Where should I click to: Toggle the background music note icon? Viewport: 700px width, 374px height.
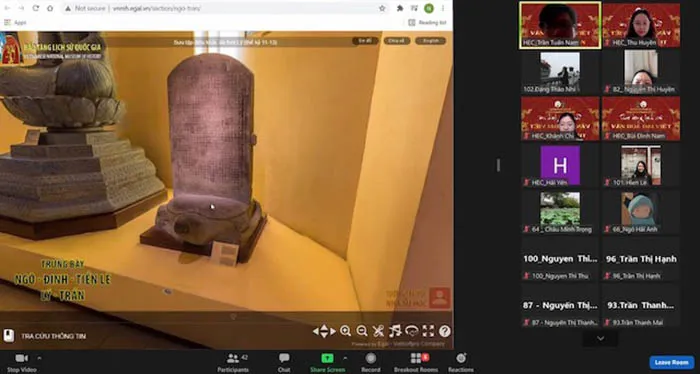click(x=395, y=331)
